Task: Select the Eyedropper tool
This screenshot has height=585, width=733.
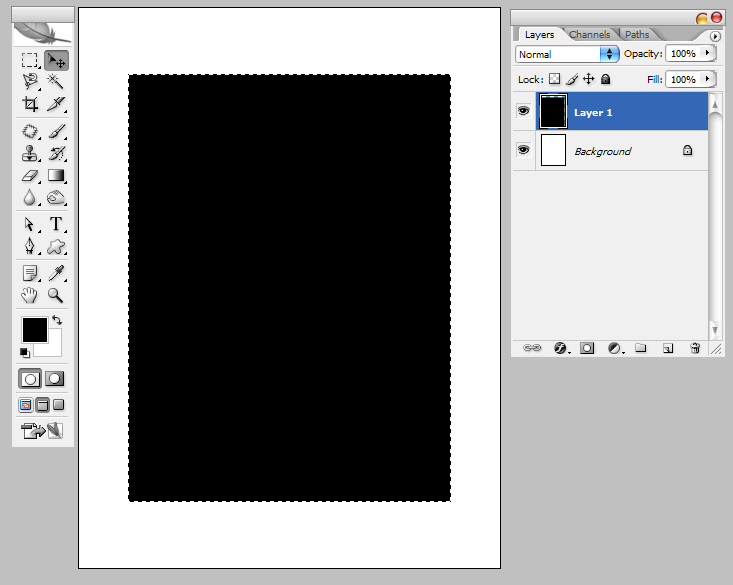Action: coord(56,274)
